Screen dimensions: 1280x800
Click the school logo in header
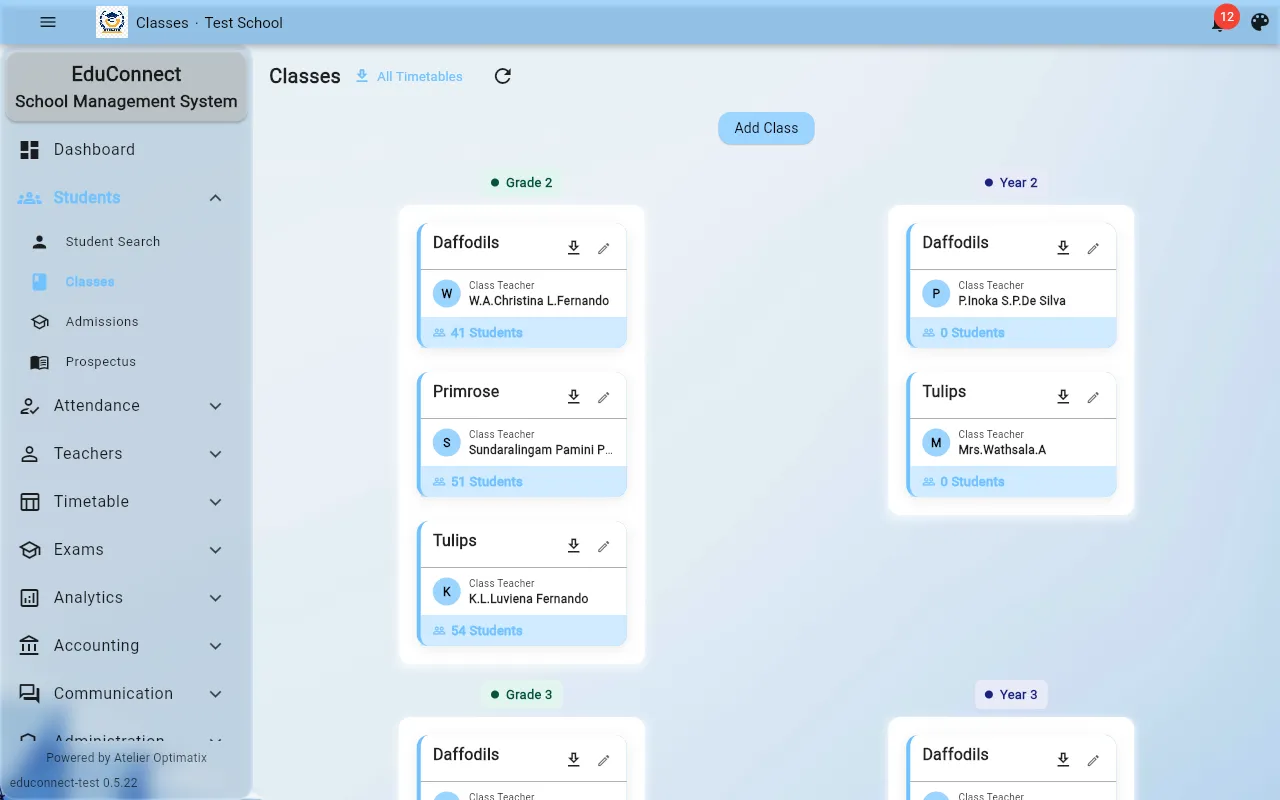pos(112,22)
